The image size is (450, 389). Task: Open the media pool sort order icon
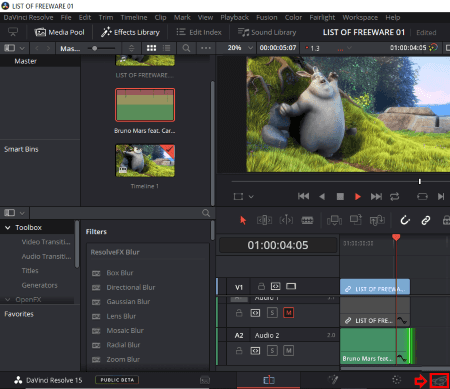[132, 48]
